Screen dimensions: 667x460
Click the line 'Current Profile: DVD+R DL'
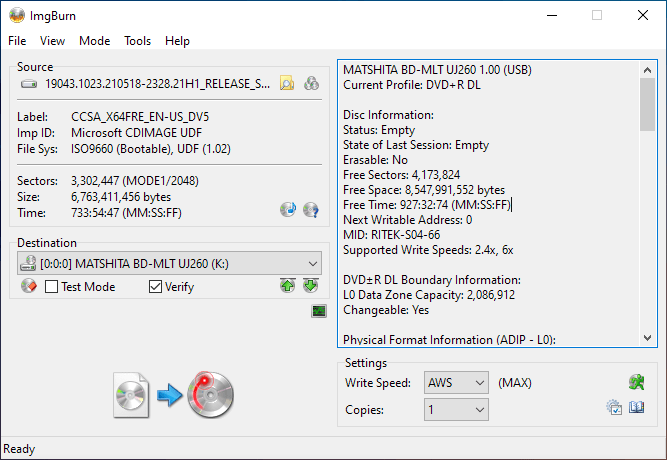pos(412,85)
